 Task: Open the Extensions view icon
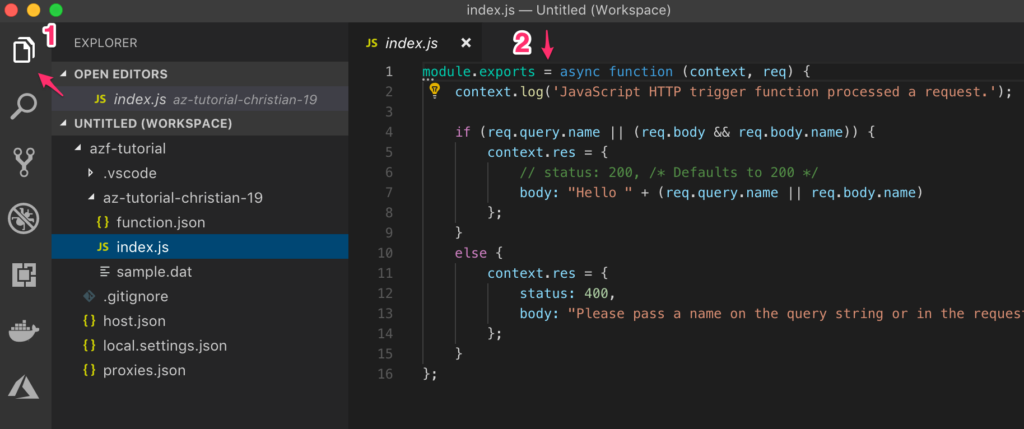point(25,274)
